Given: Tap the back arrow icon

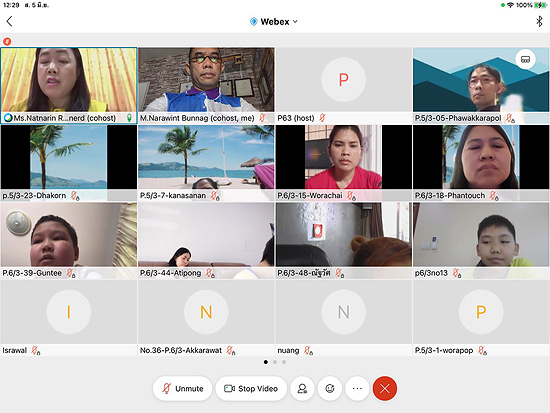Looking at the screenshot, I should click(x=9, y=21).
